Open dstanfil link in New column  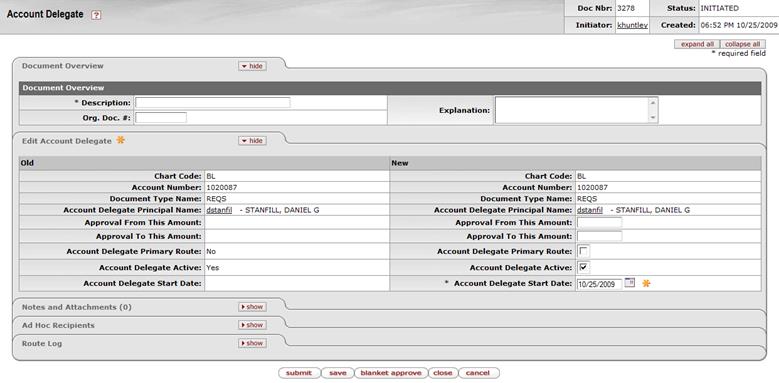590,210
